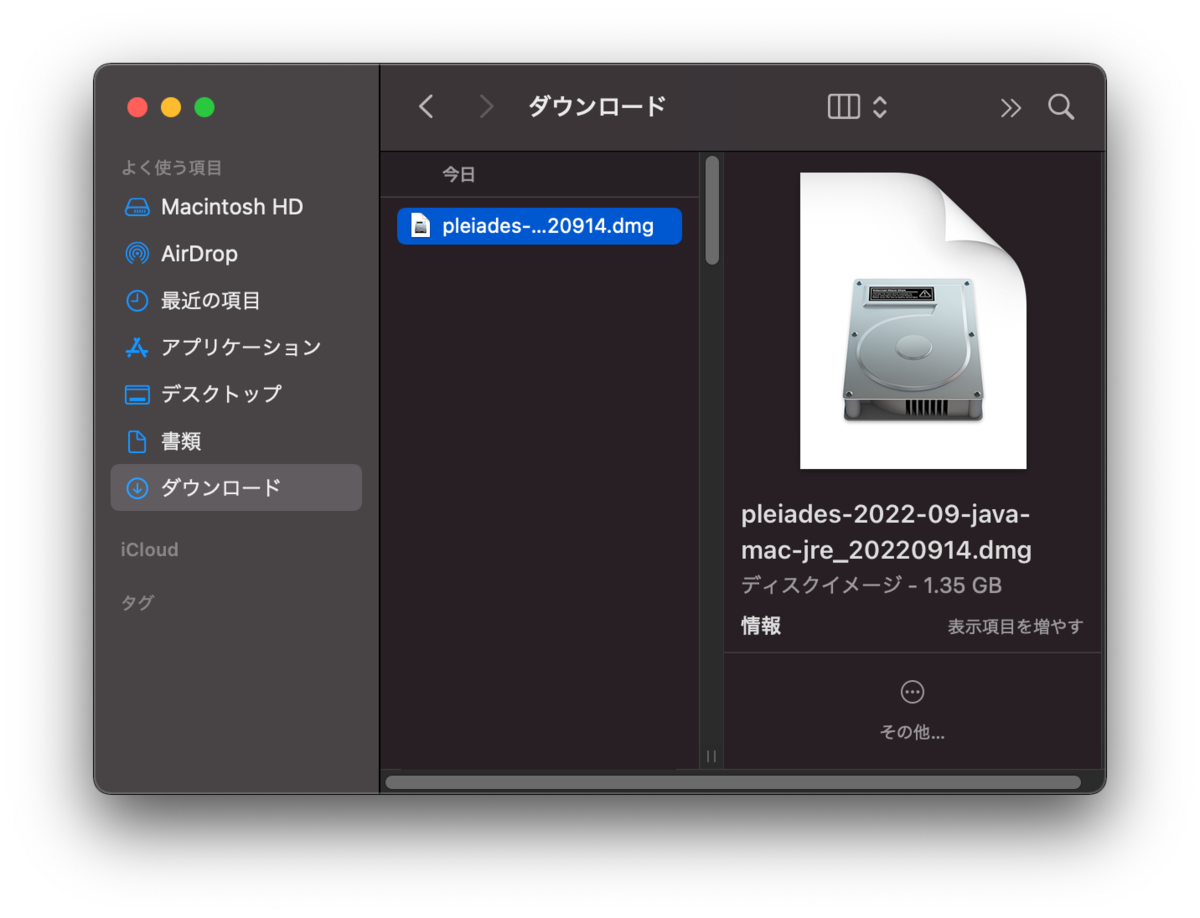Click the download arrow icon beside ダウンロード
This screenshot has height=918, width=1200.
click(137, 488)
